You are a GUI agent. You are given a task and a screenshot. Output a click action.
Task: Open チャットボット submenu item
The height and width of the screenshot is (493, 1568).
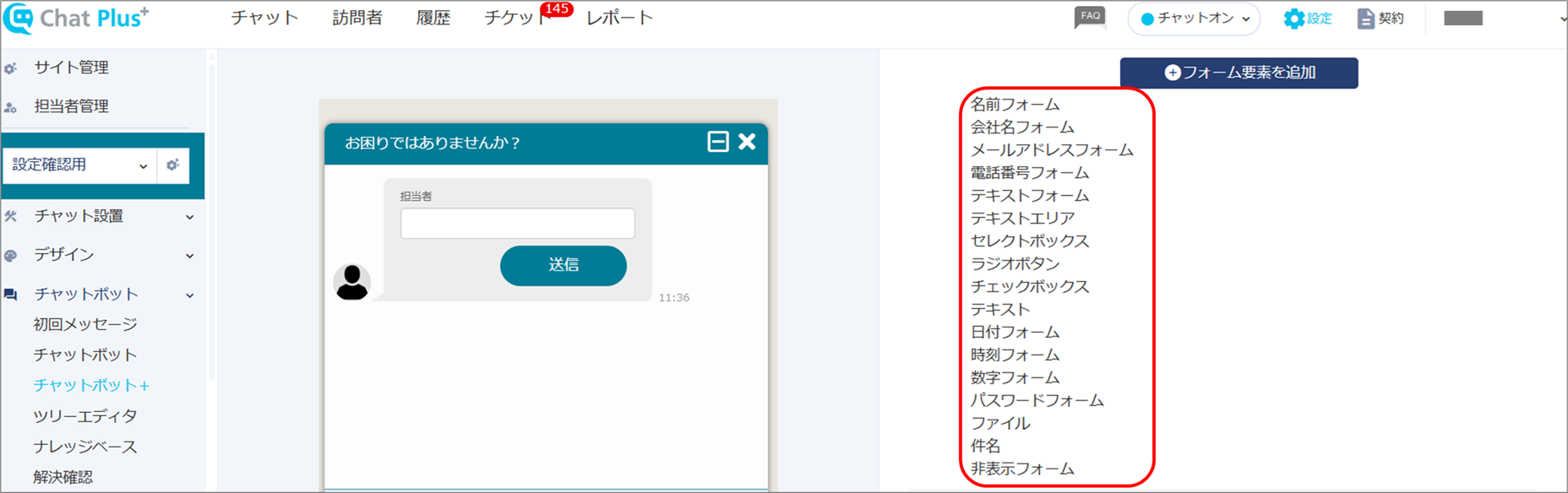[x=85, y=355]
